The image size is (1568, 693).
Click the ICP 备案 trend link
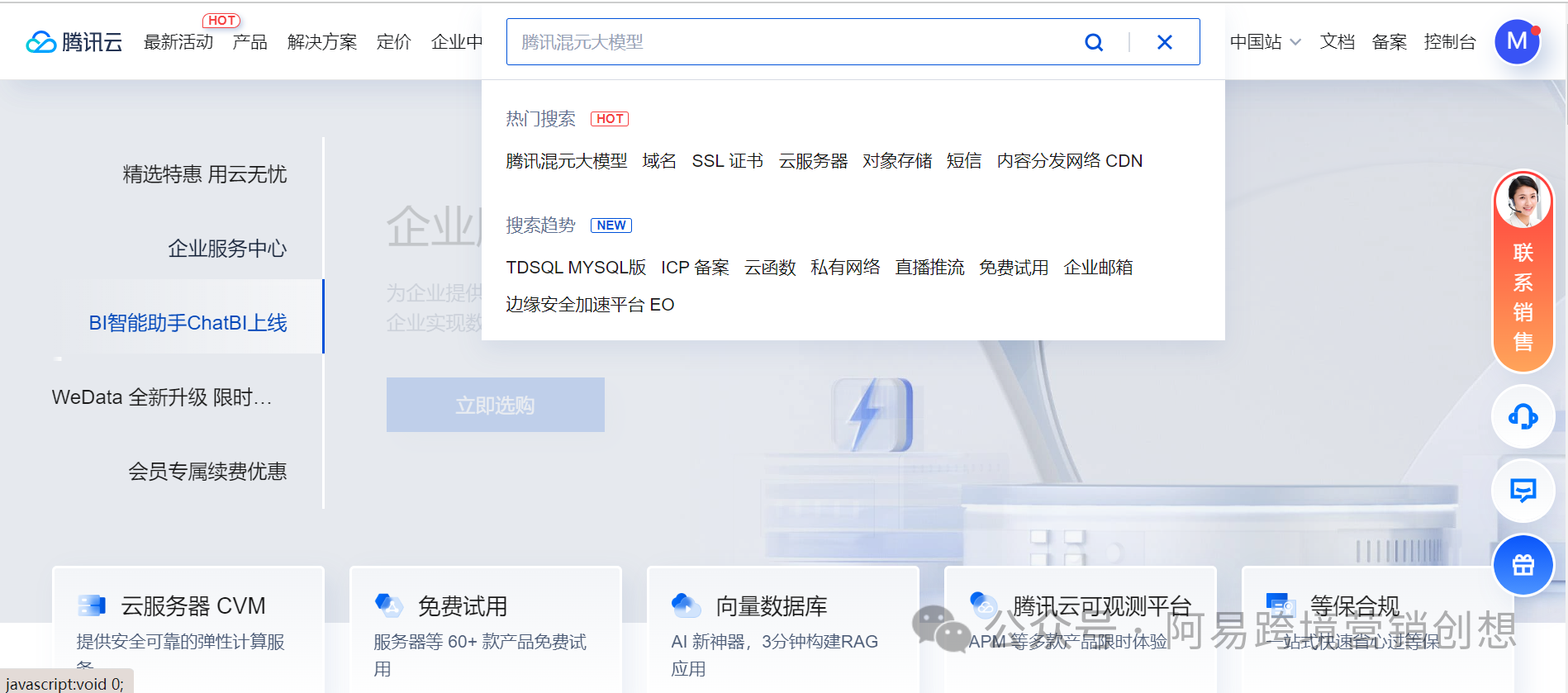click(x=695, y=268)
